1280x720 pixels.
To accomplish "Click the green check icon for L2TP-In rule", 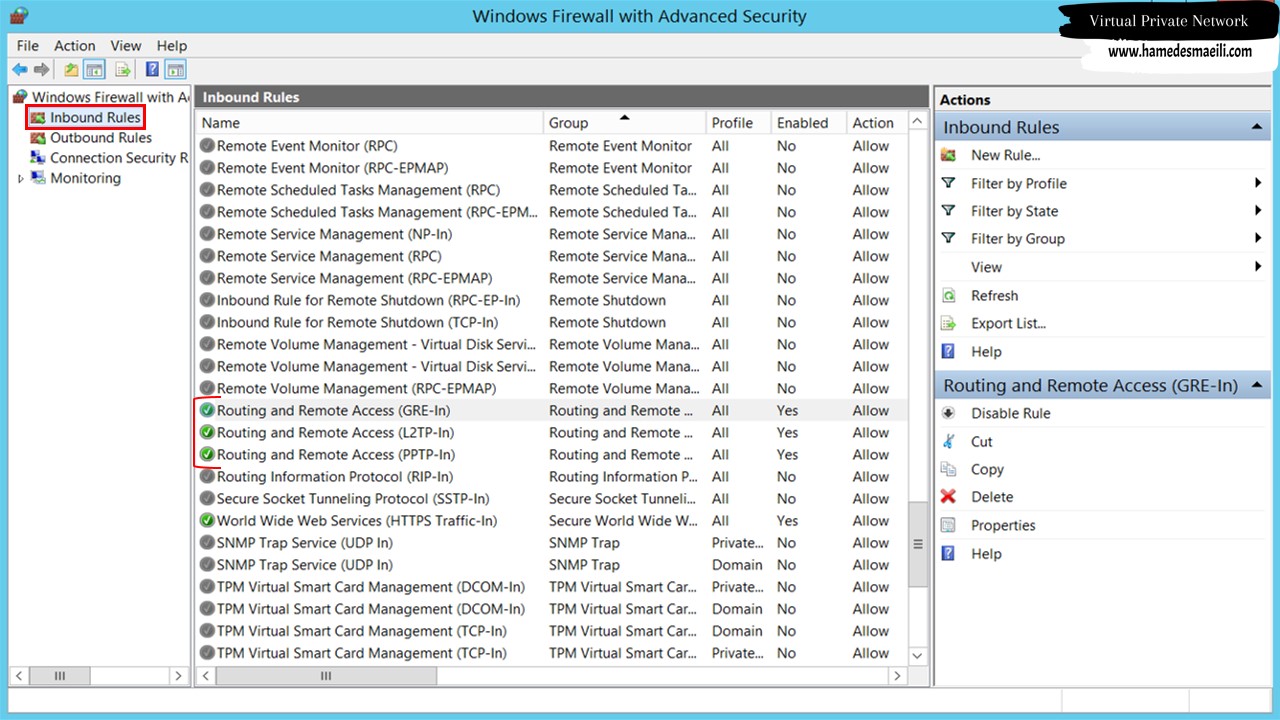I will pos(207,432).
